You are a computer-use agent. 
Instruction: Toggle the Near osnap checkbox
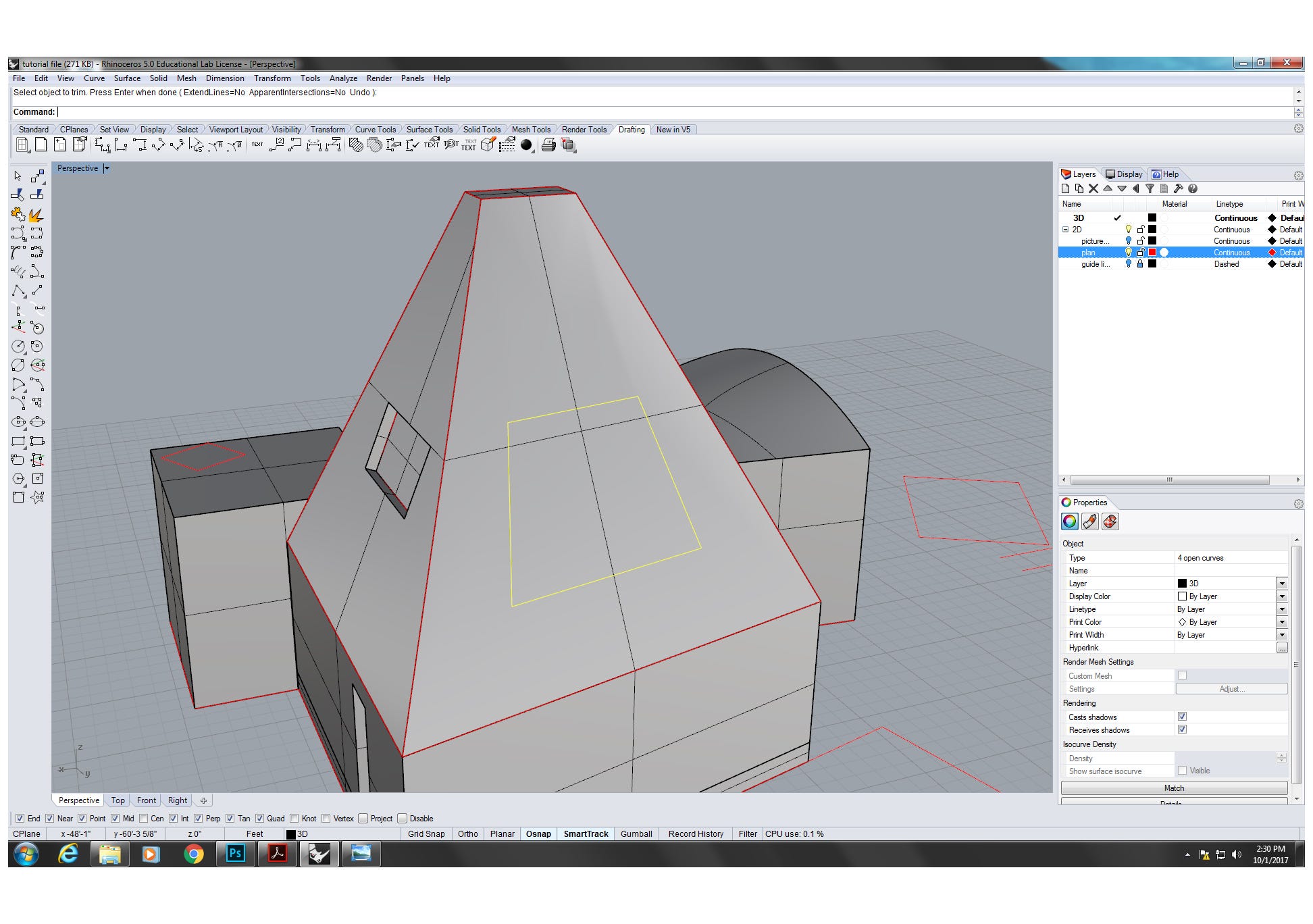click(x=49, y=819)
